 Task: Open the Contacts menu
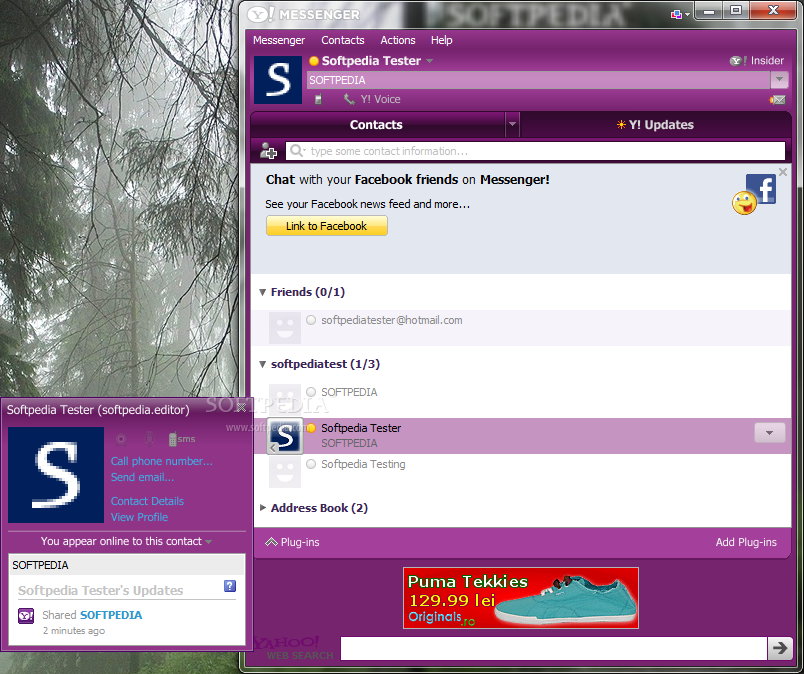click(343, 40)
